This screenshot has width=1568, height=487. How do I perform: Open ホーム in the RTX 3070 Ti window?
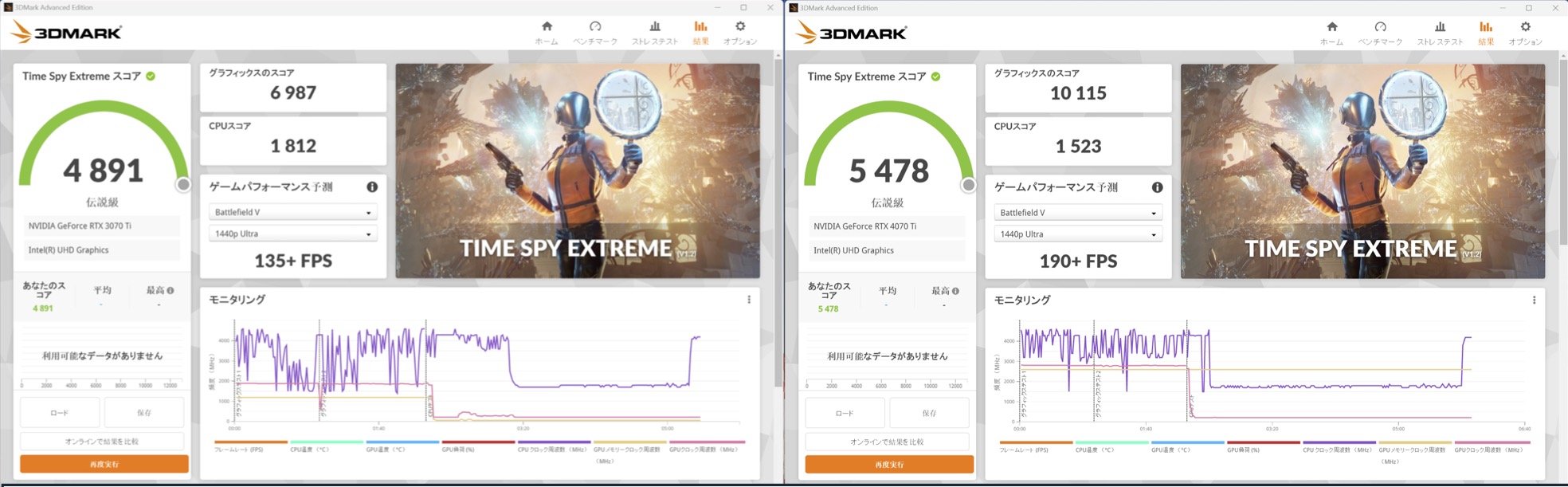(547, 33)
